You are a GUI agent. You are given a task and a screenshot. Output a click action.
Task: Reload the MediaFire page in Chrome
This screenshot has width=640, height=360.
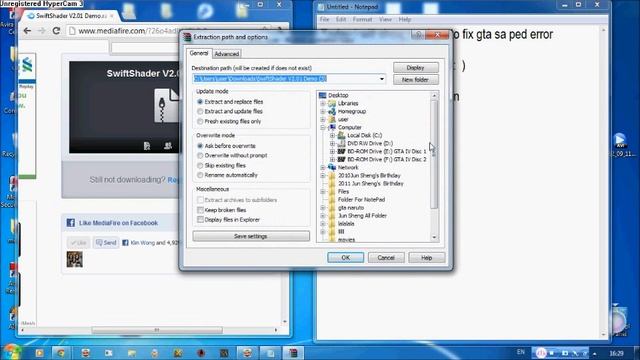point(56,31)
